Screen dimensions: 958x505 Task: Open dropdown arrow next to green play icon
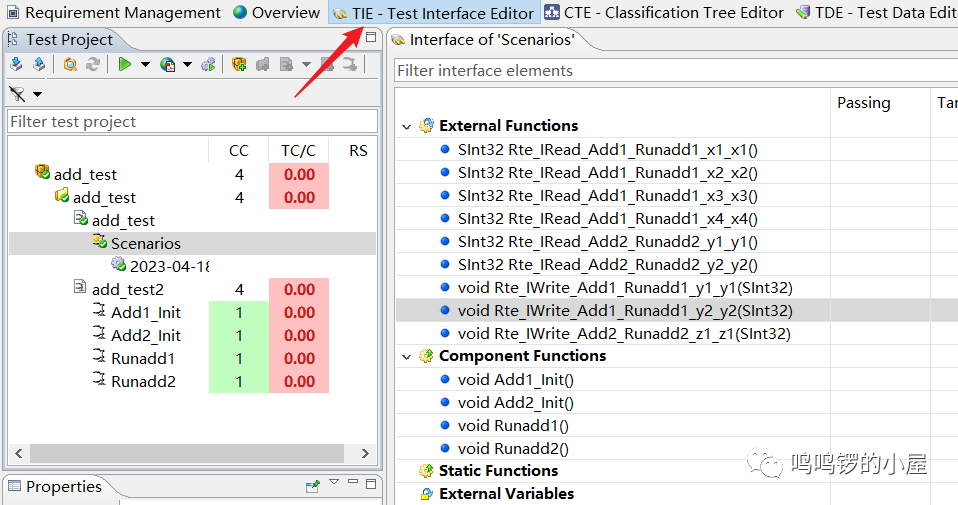pyautogui.click(x=145, y=65)
